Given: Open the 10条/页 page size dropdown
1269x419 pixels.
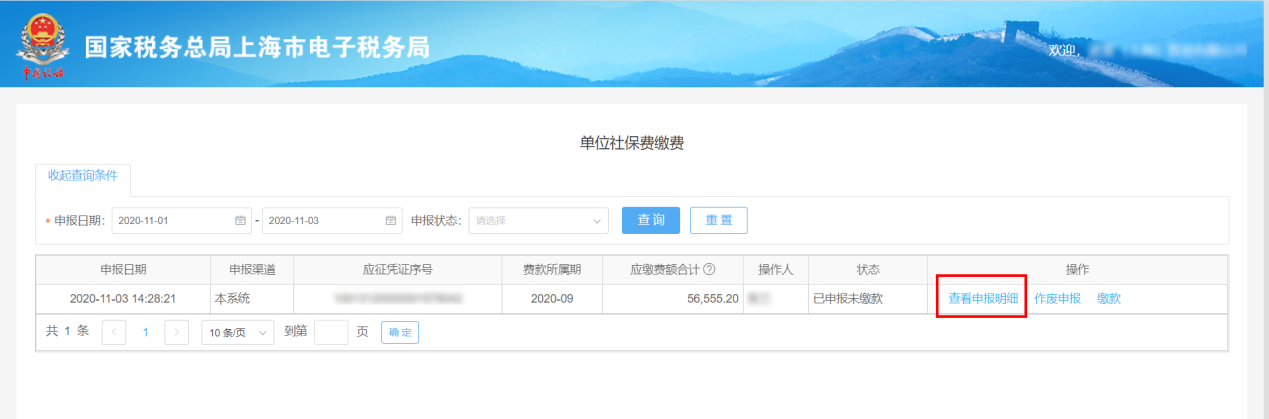Looking at the screenshot, I should [x=238, y=333].
